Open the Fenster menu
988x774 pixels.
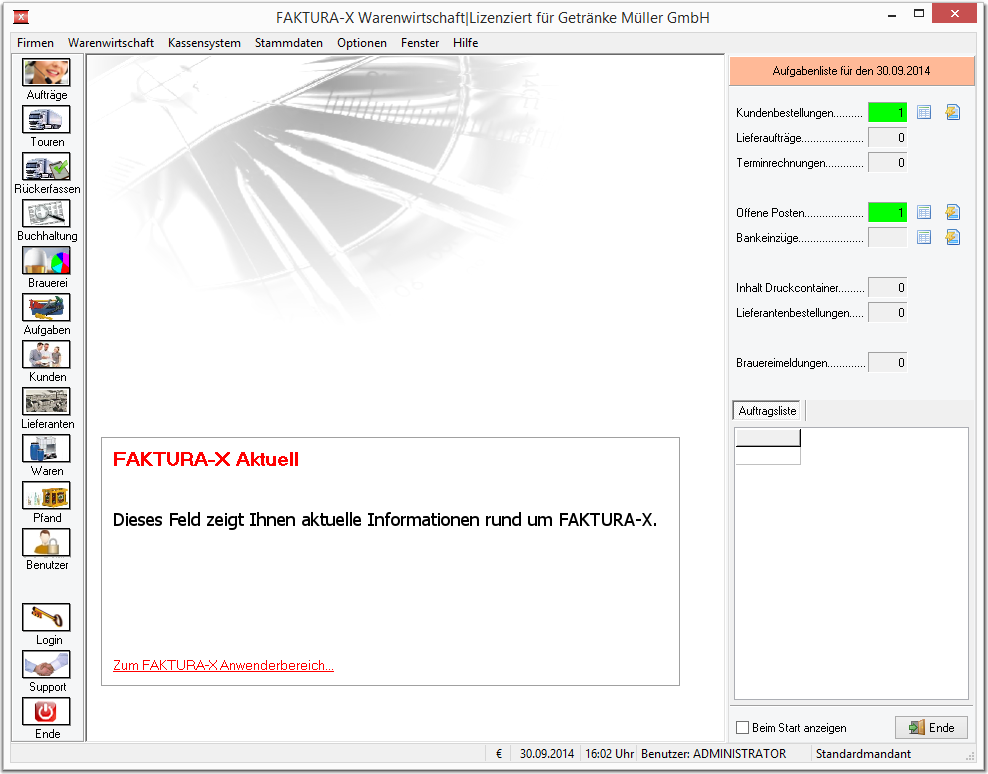pos(420,43)
